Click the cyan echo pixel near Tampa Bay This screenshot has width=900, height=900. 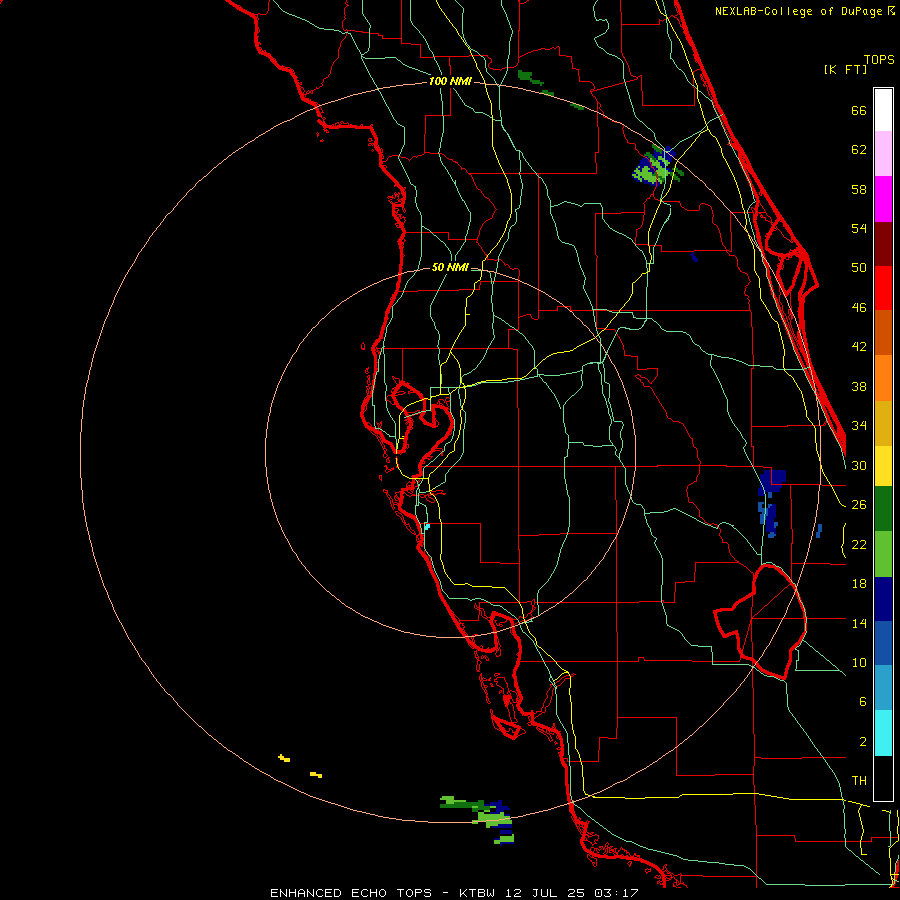tap(426, 526)
